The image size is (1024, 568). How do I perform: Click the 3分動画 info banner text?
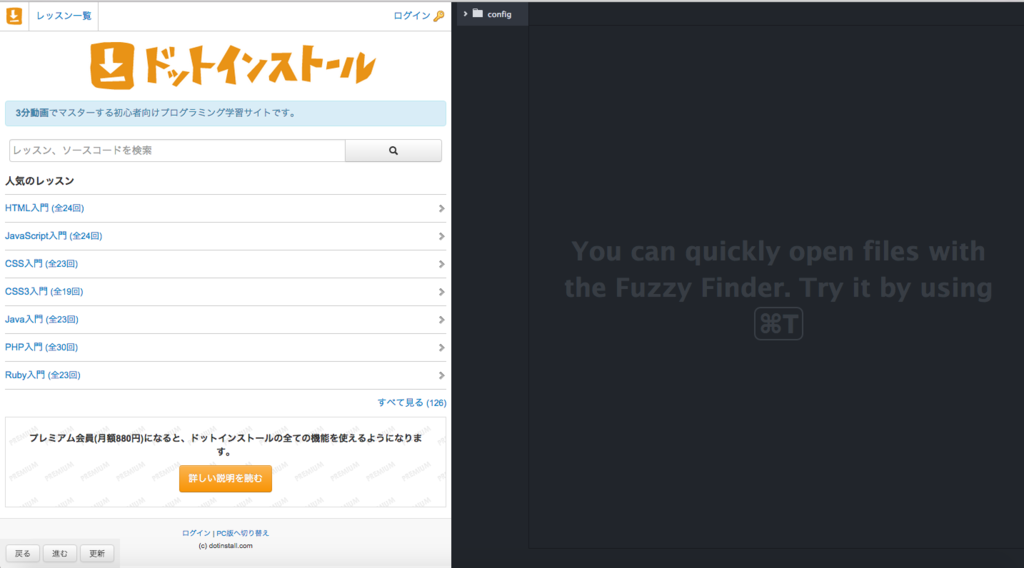coord(156,113)
